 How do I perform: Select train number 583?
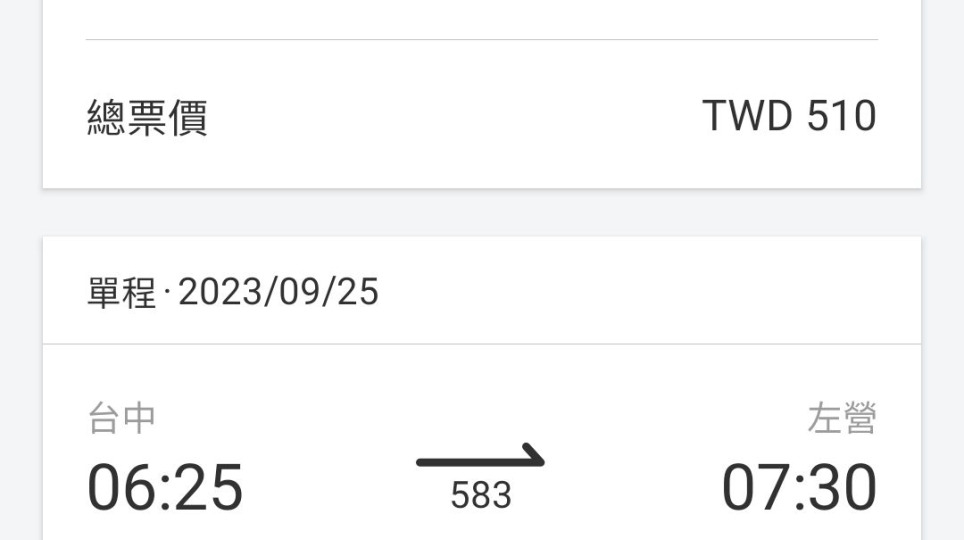click(x=481, y=495)
